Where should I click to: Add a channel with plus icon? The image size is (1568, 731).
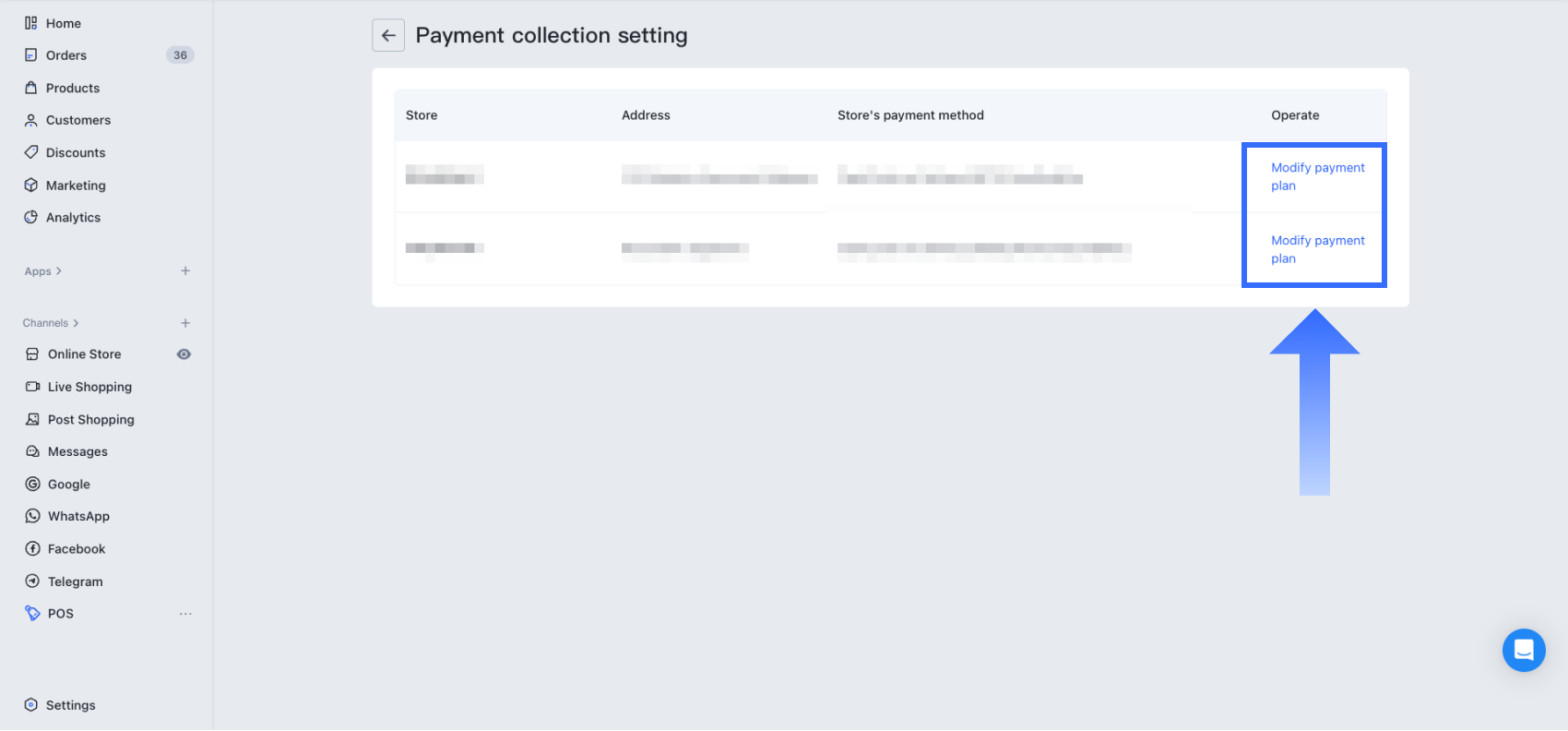point(185,323)
